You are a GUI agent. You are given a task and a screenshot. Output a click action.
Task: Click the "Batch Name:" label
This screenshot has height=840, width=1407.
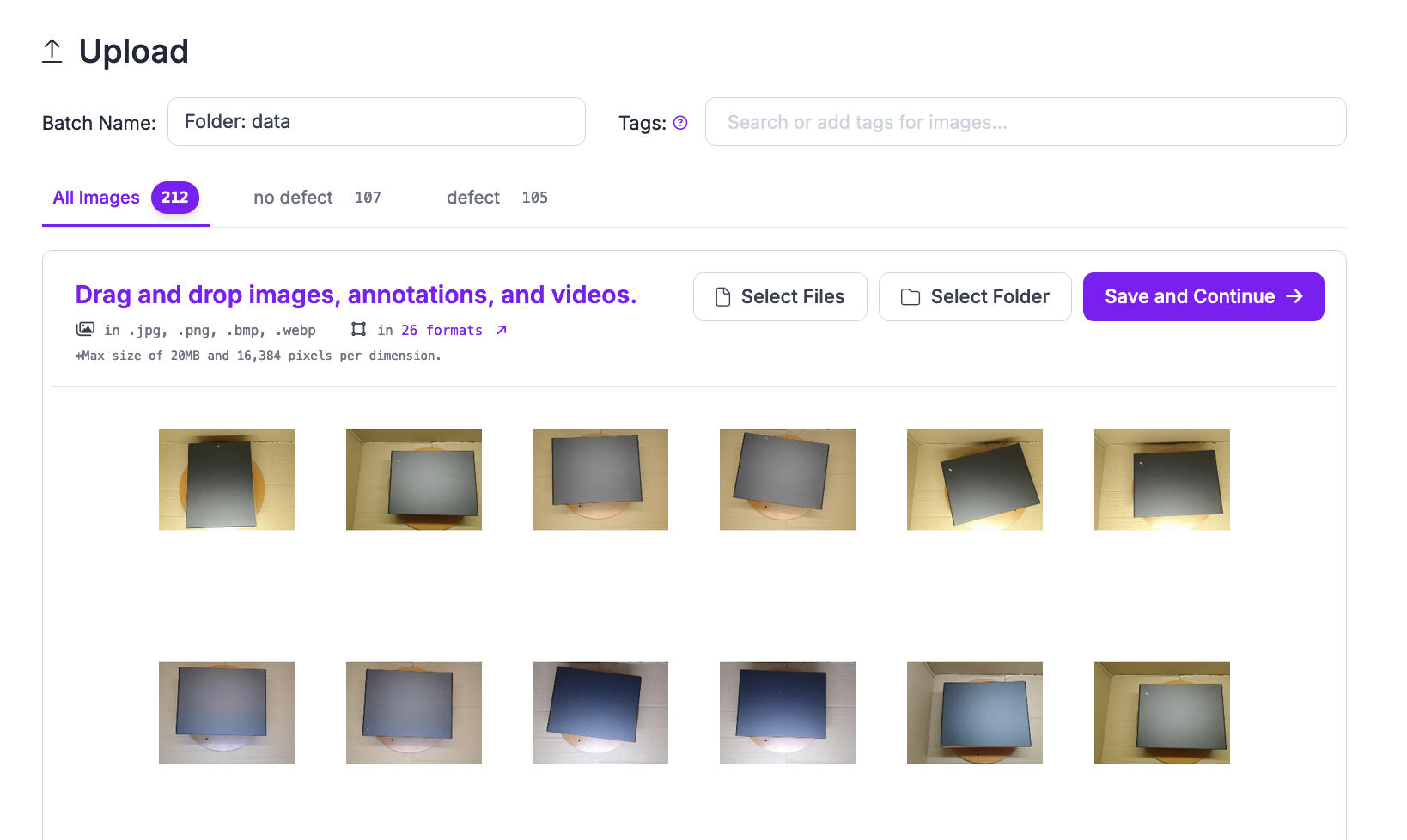99,123
